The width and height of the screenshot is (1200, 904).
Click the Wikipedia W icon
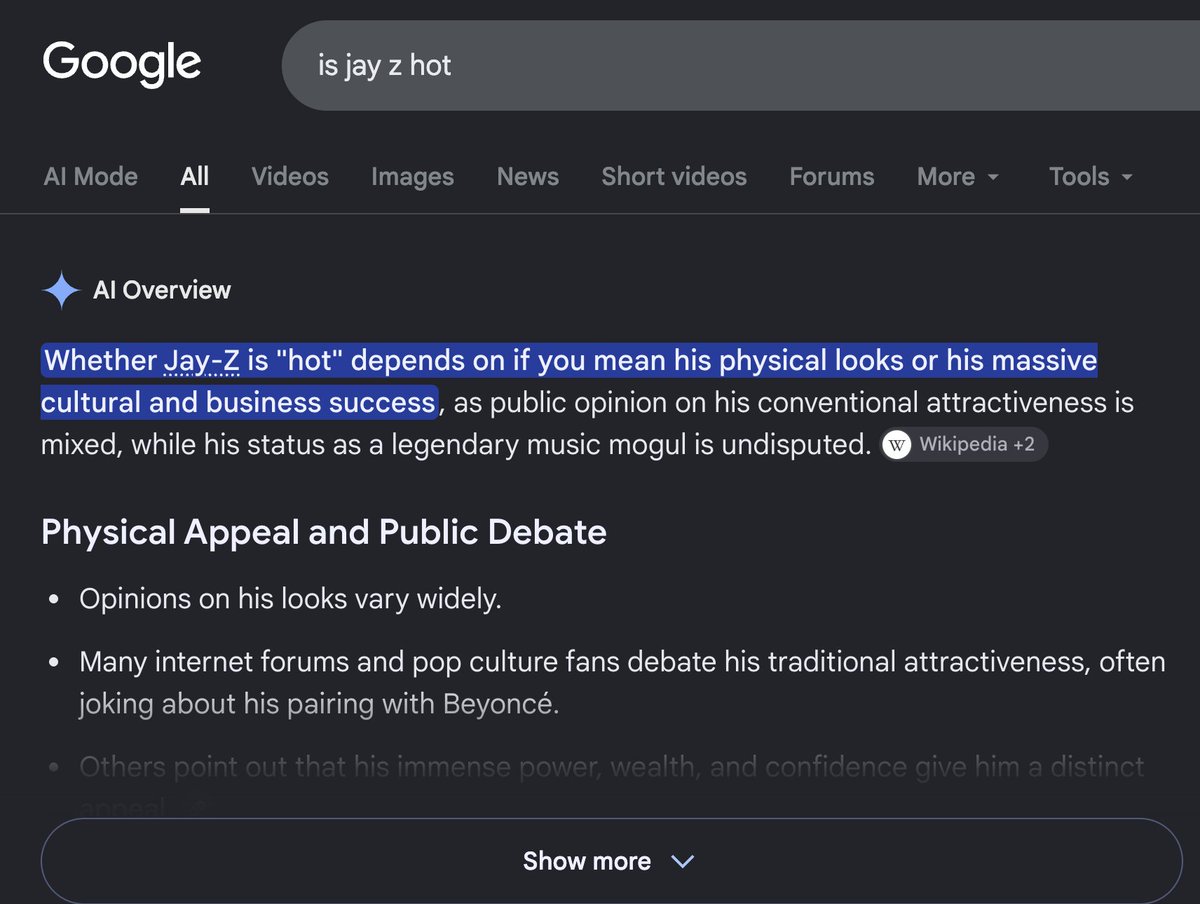[898, 445]
